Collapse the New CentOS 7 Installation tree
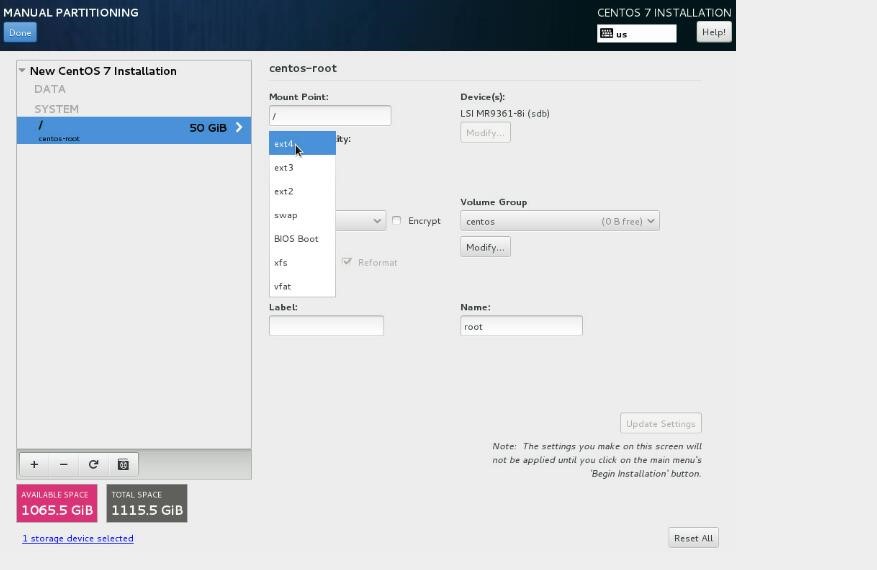This screenshot has height=570, width=877. 22,71
